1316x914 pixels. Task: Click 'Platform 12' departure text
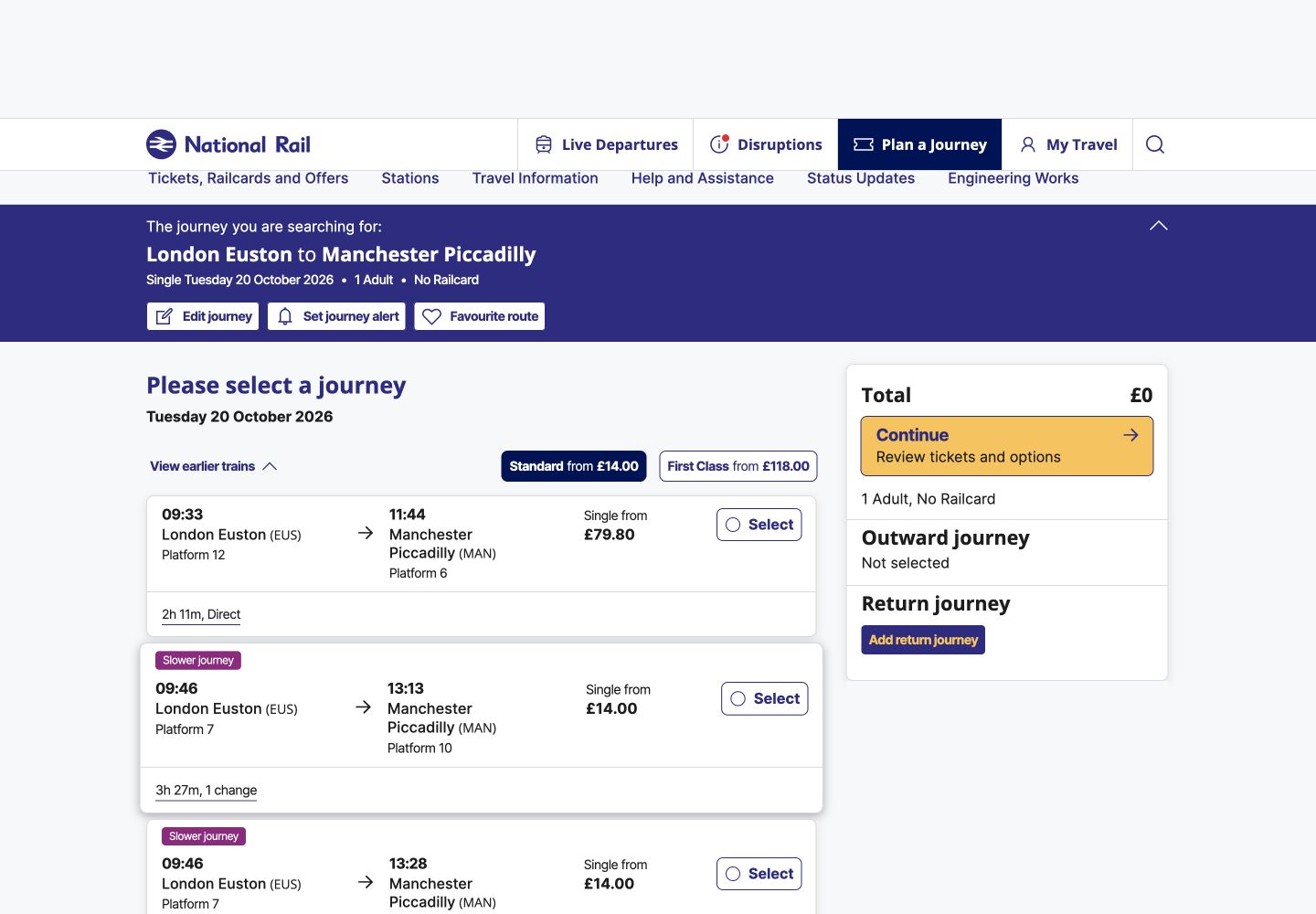194,555
